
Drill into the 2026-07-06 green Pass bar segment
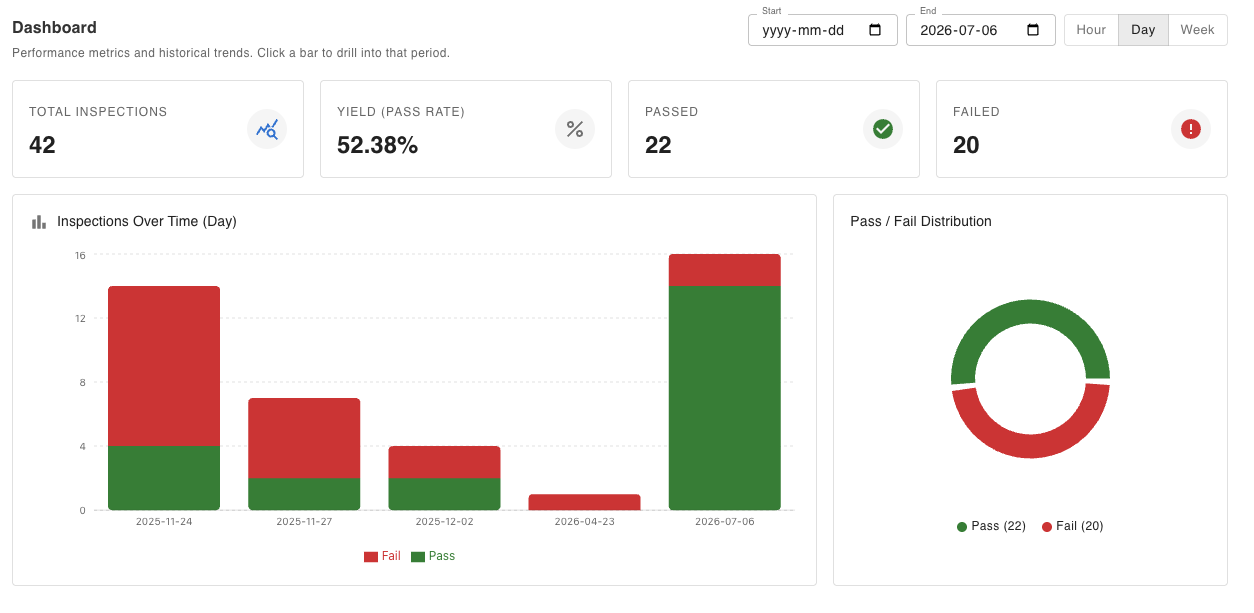725,398
